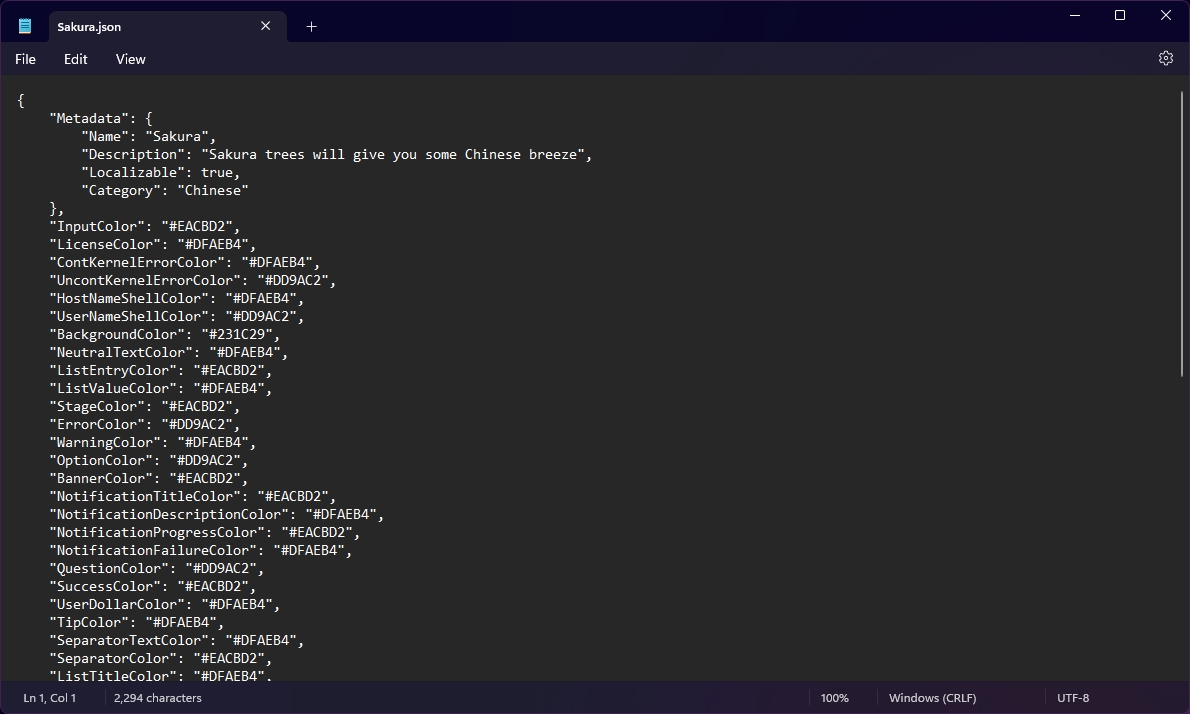Click the 2,294 characters count in status bar

(157, 698)
